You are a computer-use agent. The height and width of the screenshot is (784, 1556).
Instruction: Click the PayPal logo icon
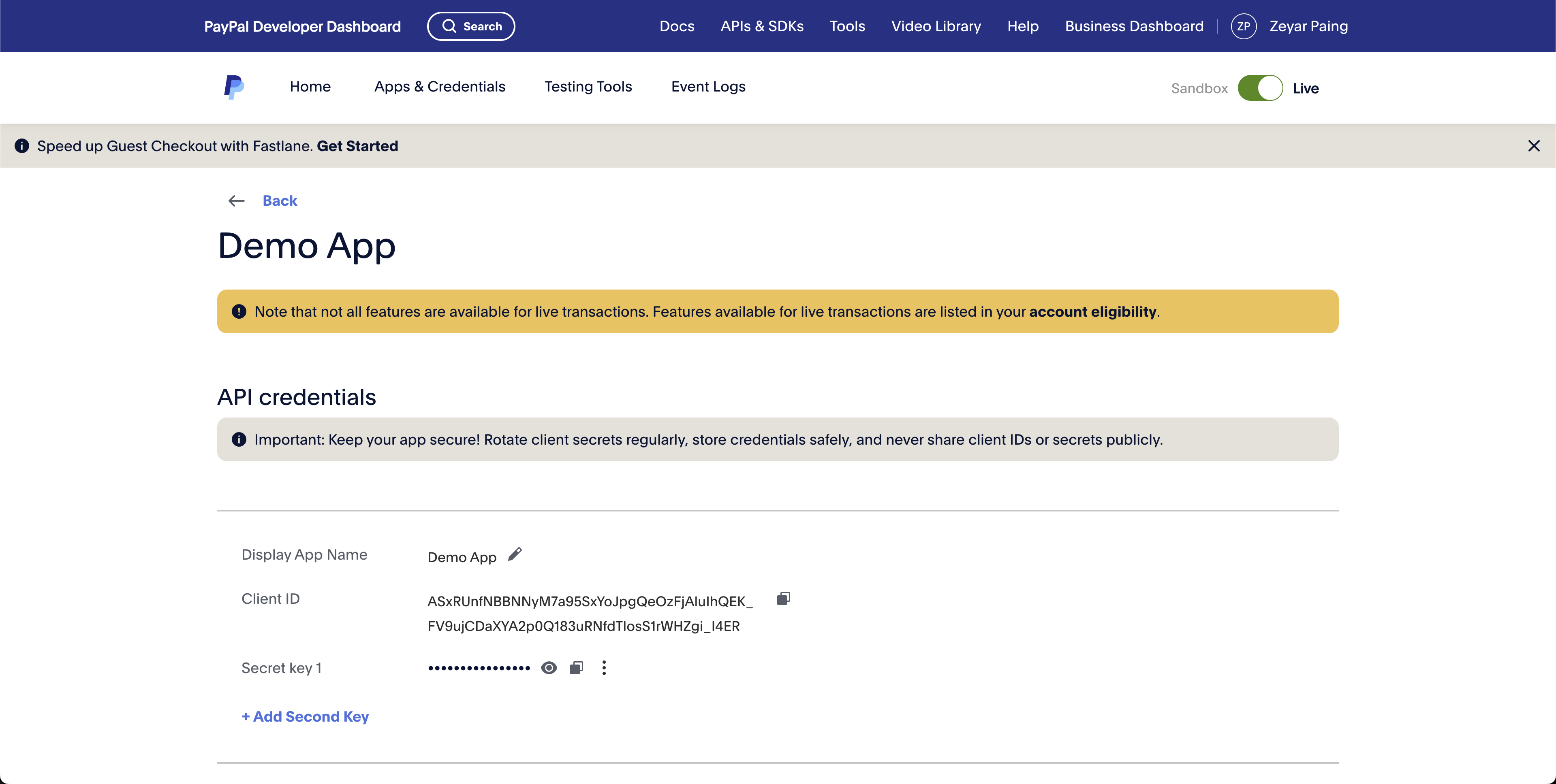pyautogui.click(x=233, y=87)
